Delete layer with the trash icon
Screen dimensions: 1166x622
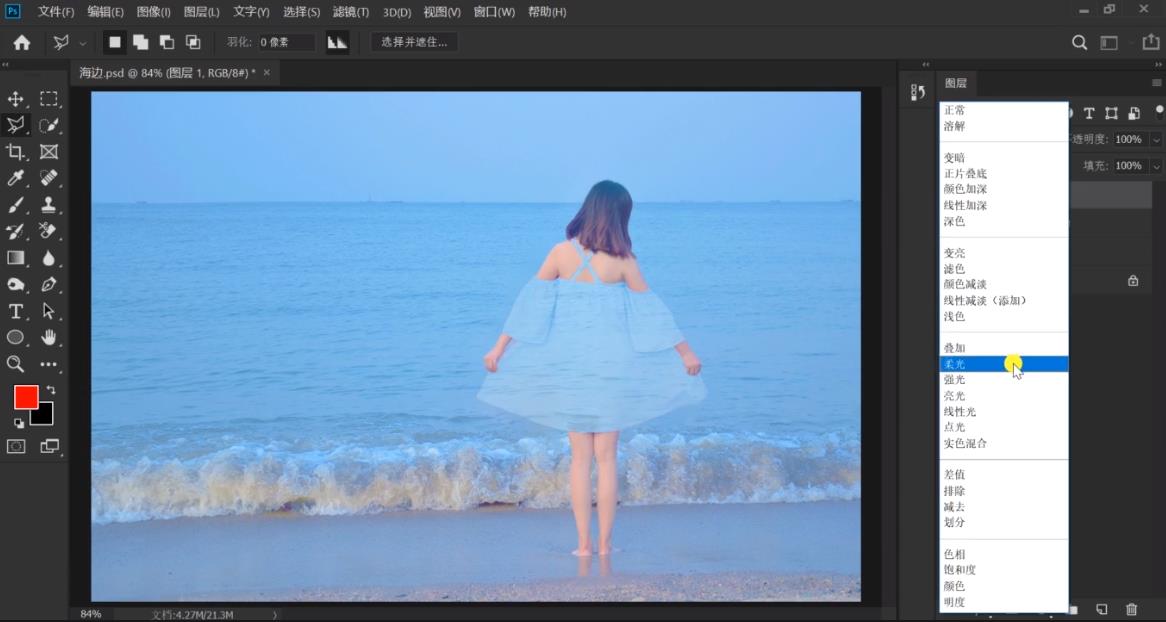pos(1131,609)
